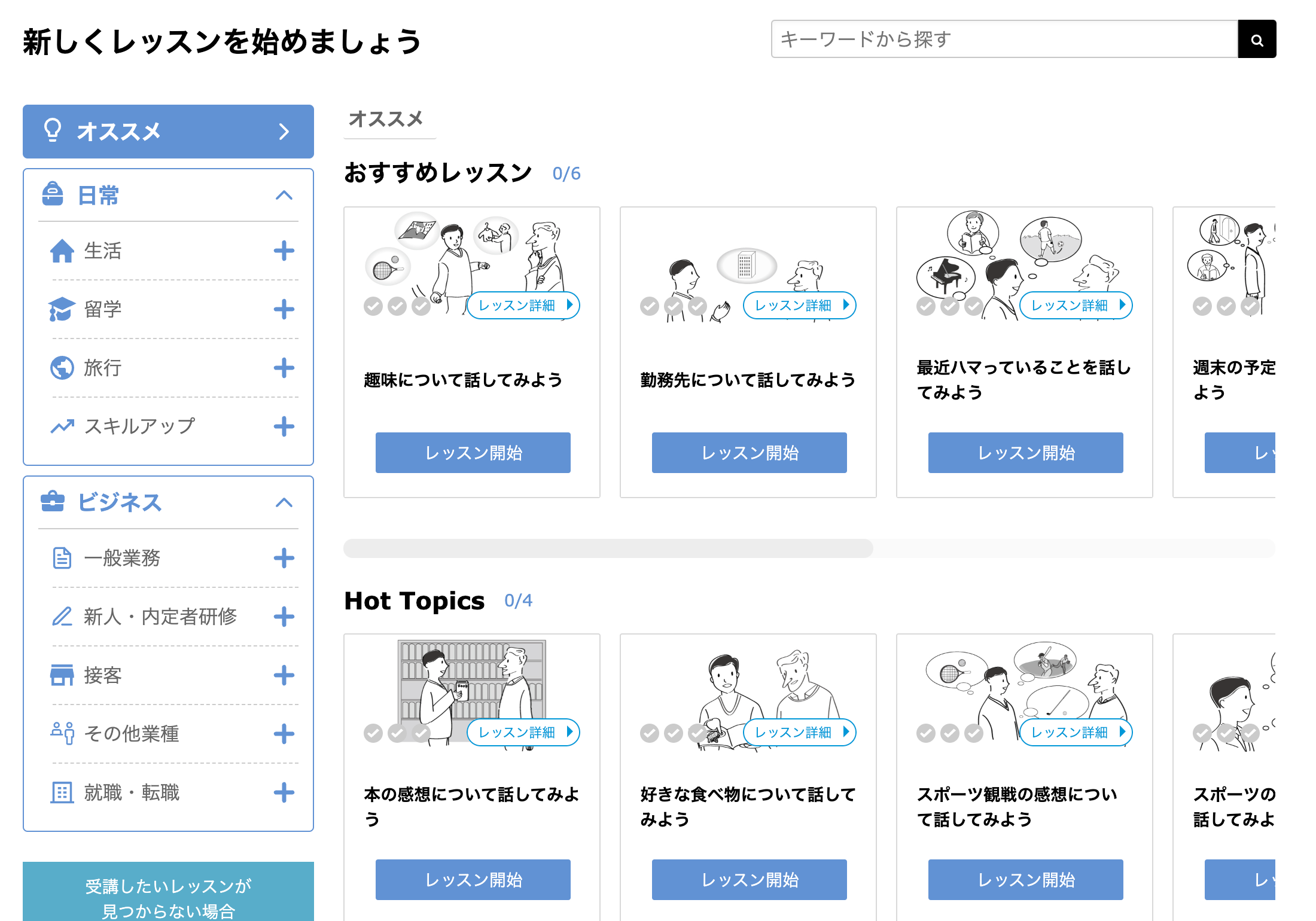Click the horizontal lesson scrollbar
The height and width of the screenshot is (921, 1316).
[608, 548]
